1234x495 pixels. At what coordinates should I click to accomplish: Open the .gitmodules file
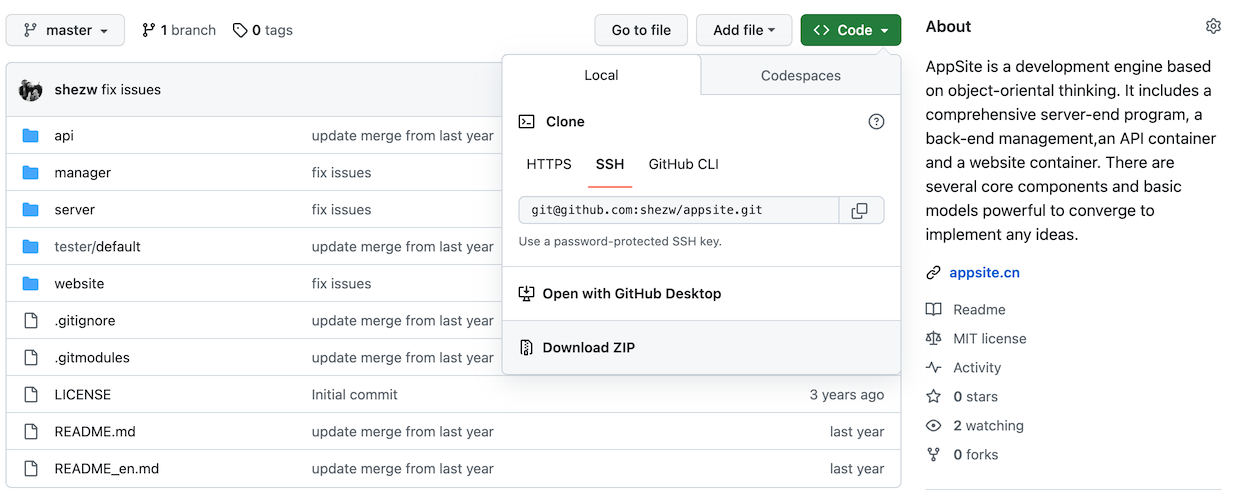(92, 358)
